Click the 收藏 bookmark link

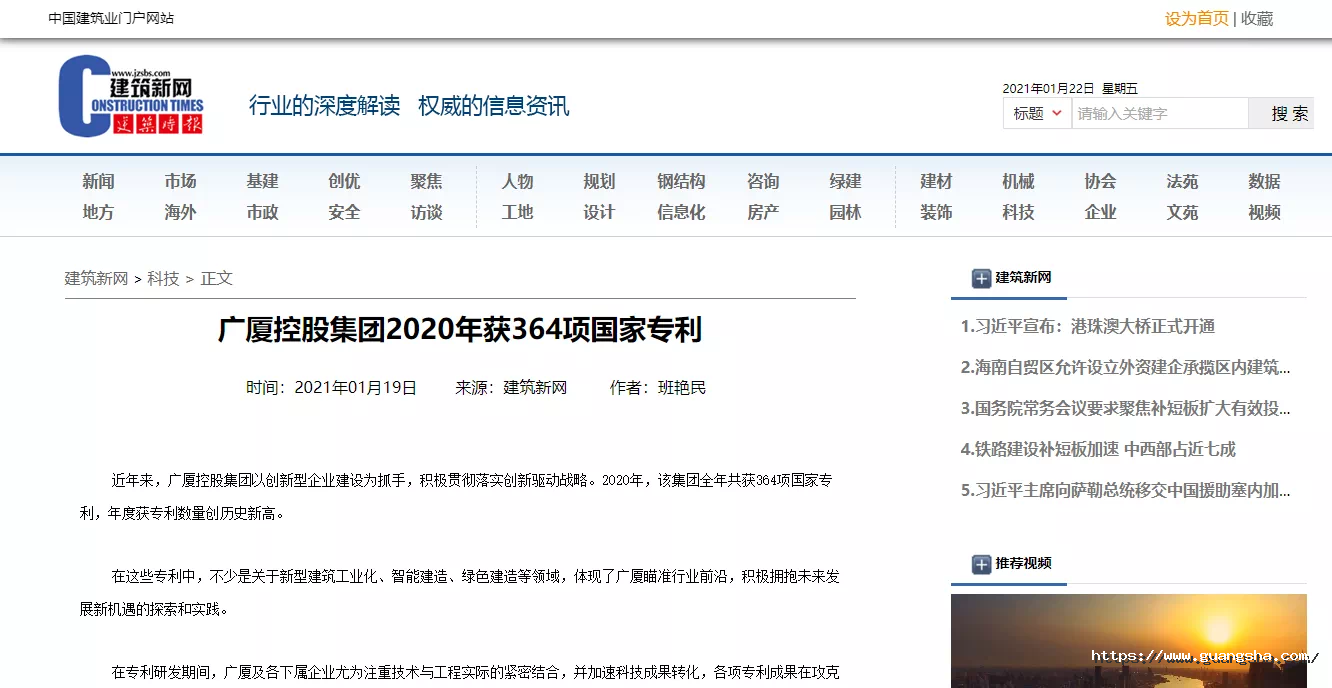(1257, 18)
